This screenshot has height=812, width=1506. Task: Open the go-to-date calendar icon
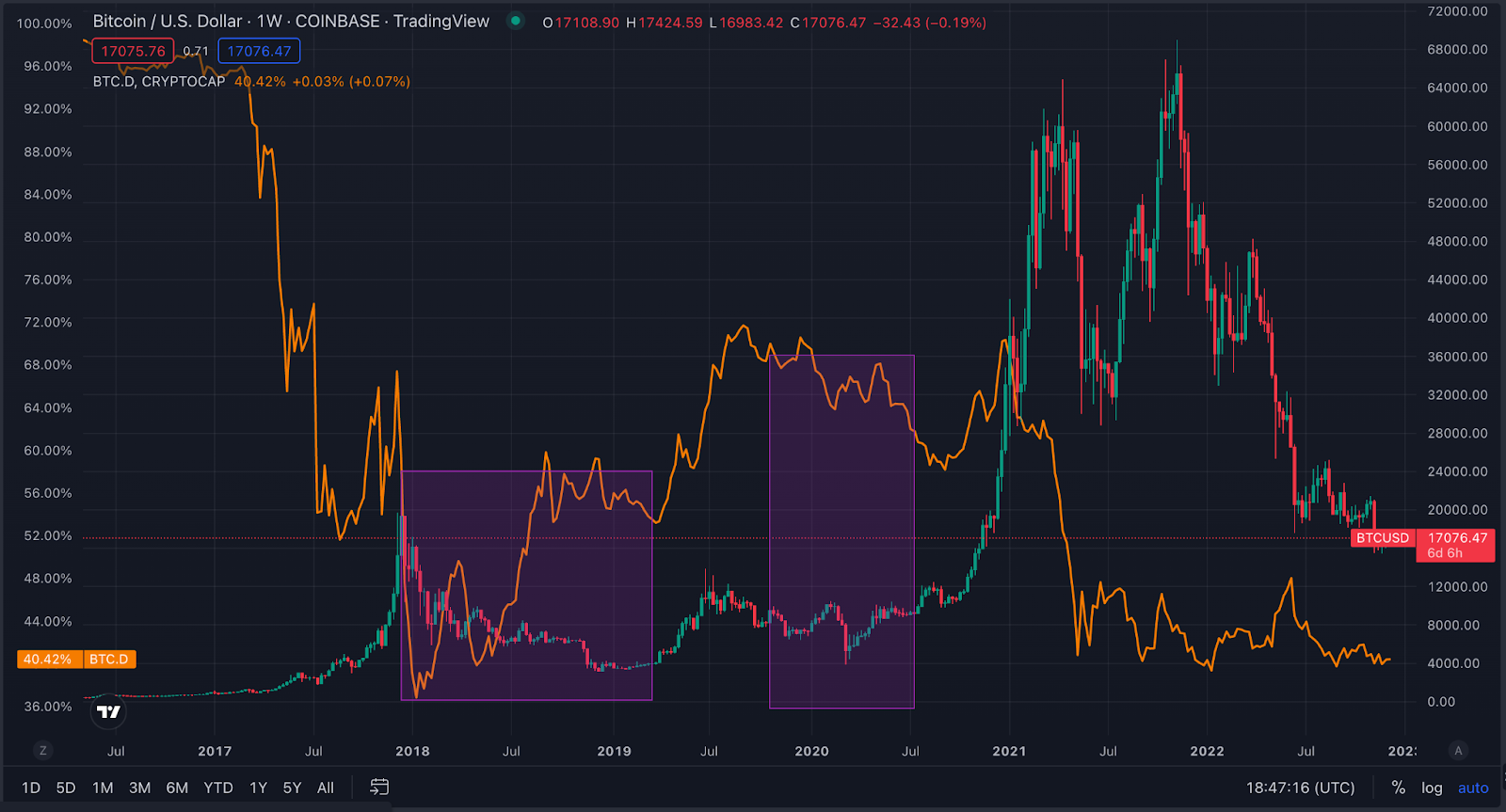point(379,788)
